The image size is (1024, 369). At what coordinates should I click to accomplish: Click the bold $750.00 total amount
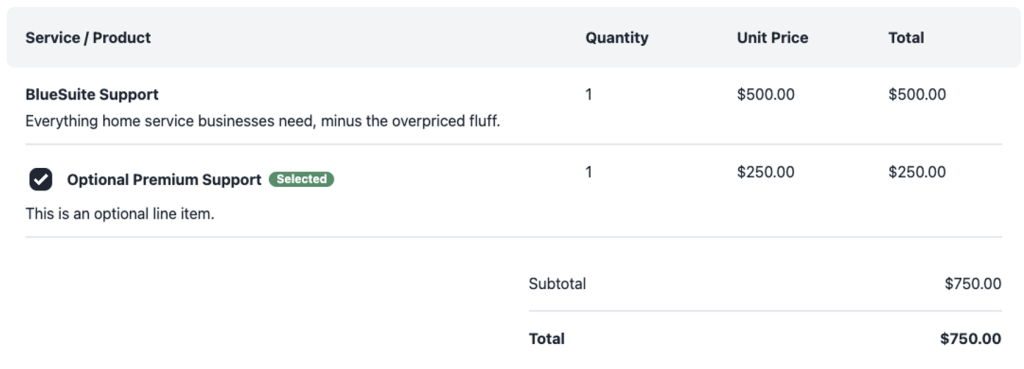(x=970, y=338)
